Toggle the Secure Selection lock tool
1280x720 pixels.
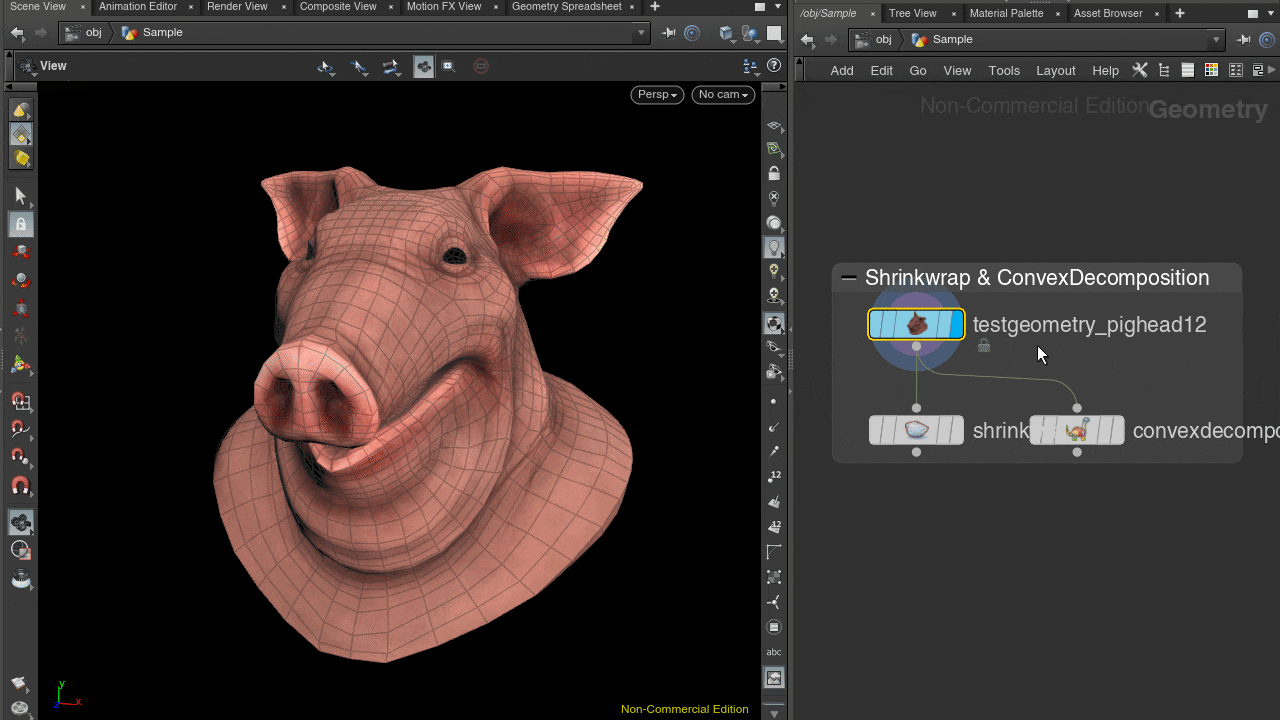(x=20, y=224)
